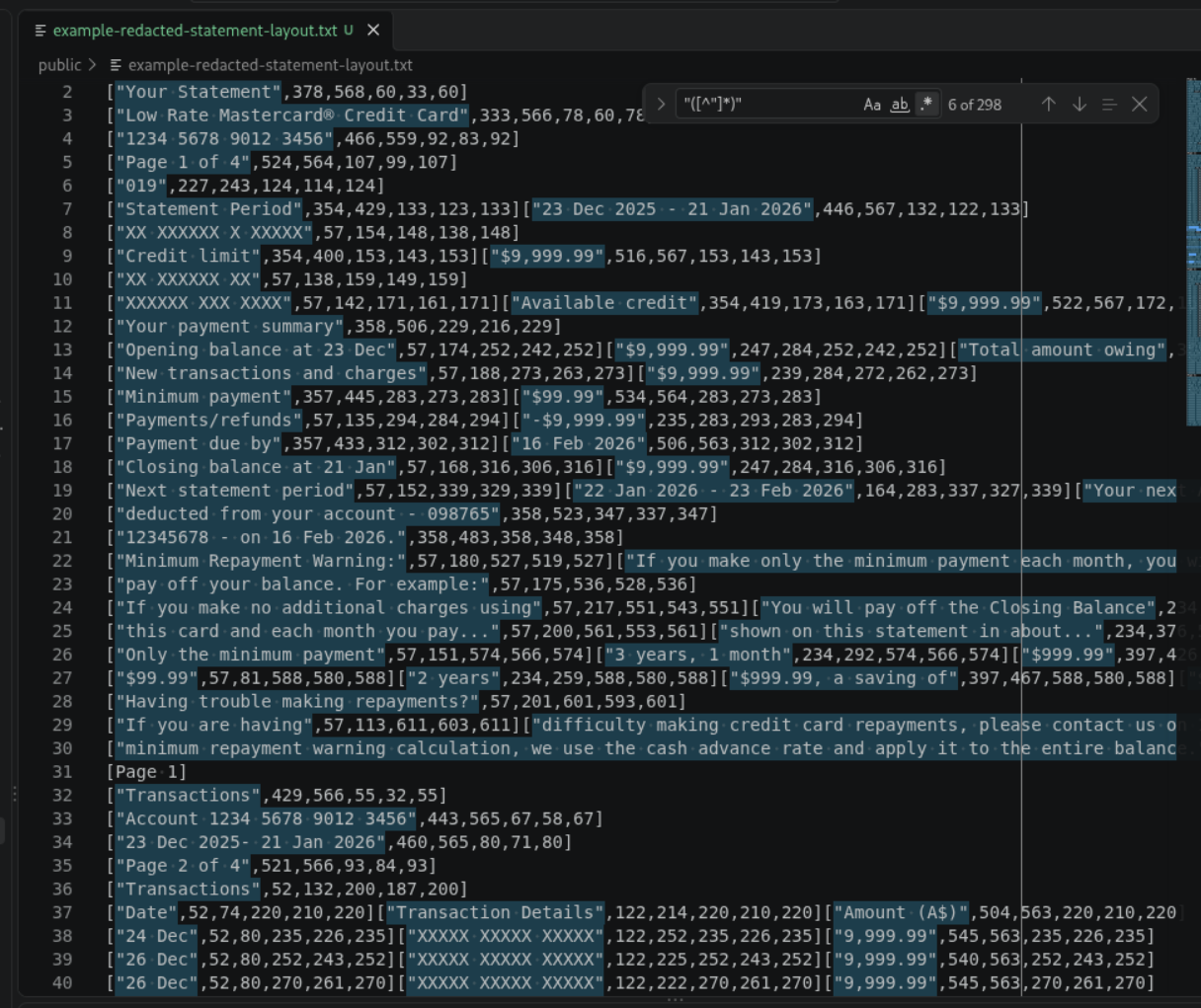The width and height of the screenshot is (1201, 1008).
Task: Click "24 Dec" on line 38
Action: [158, 936]
